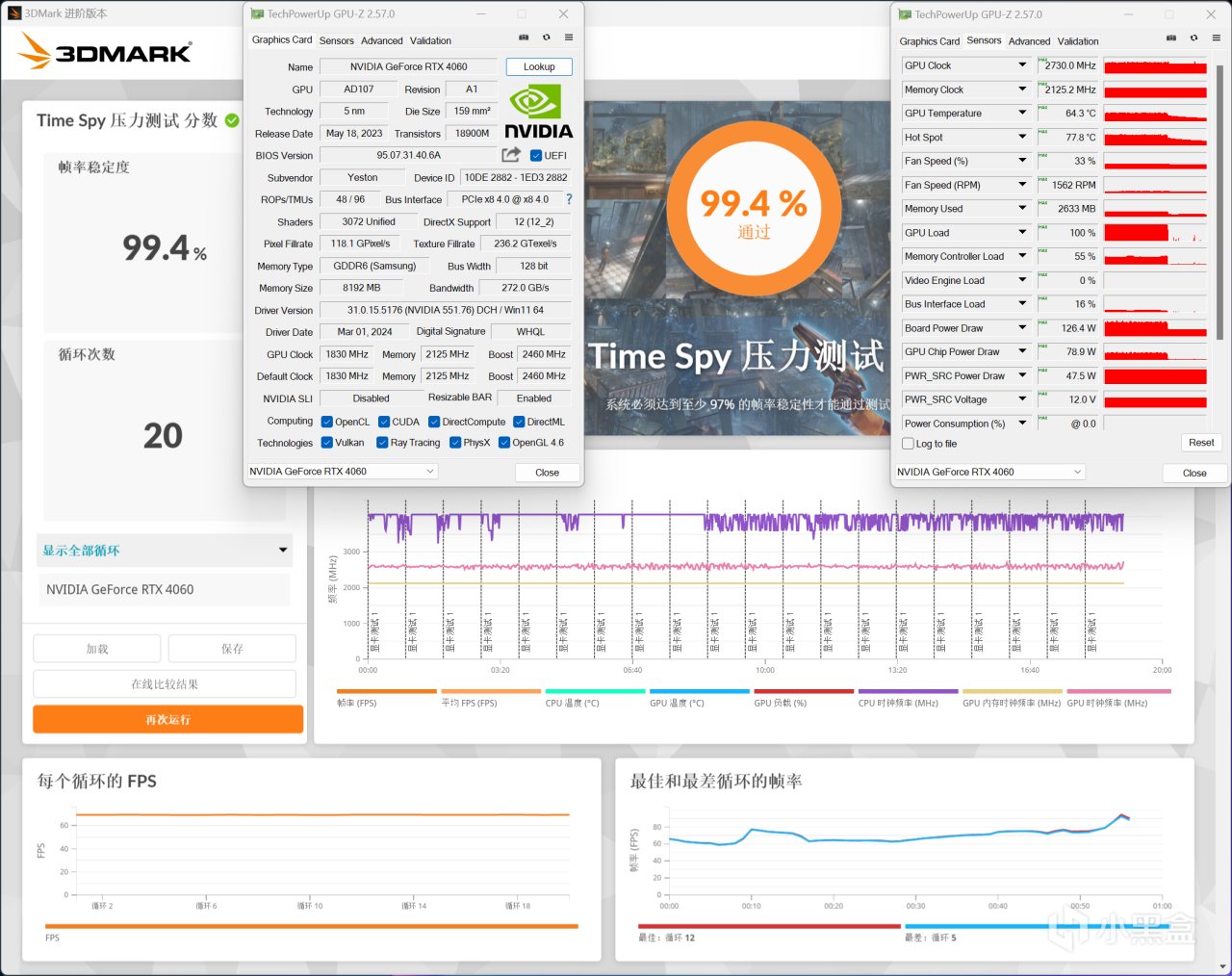
Task: Open the GPU Temperature sensor dropdown
Action: coord(1022,114)
